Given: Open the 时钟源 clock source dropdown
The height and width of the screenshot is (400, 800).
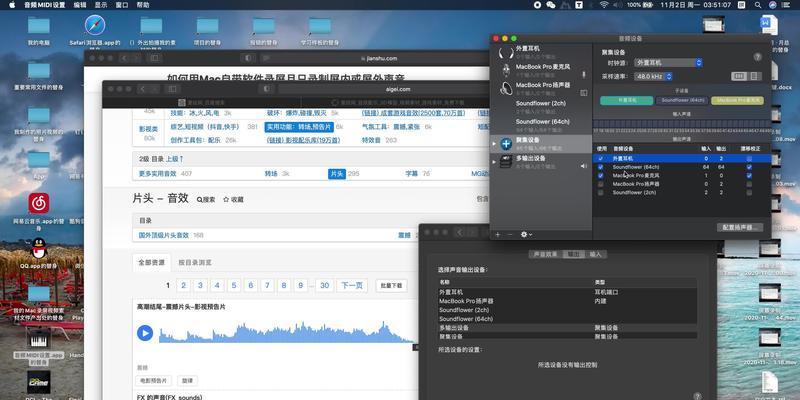Looking at the screenshot, I should (668, 63).
